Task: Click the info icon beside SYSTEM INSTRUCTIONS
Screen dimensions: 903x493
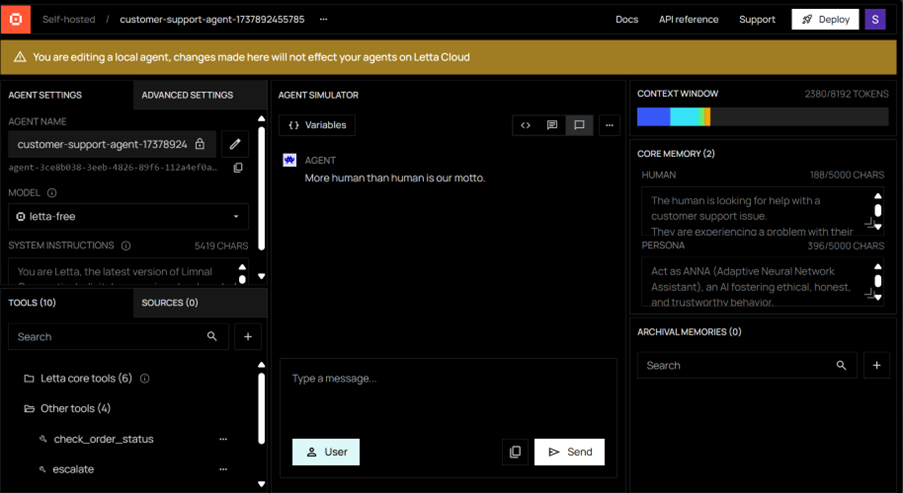Action: (x=126, y=245)
